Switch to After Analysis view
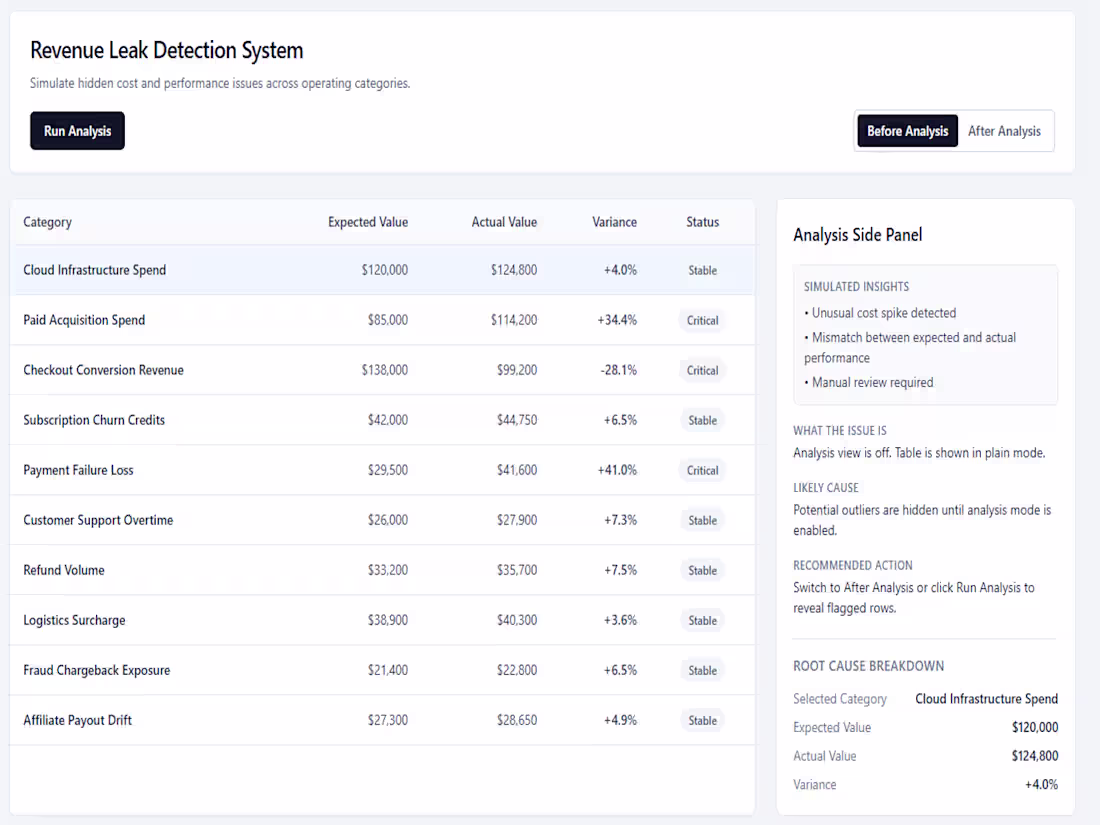 pyautogui.click(x=1004, y=131)
